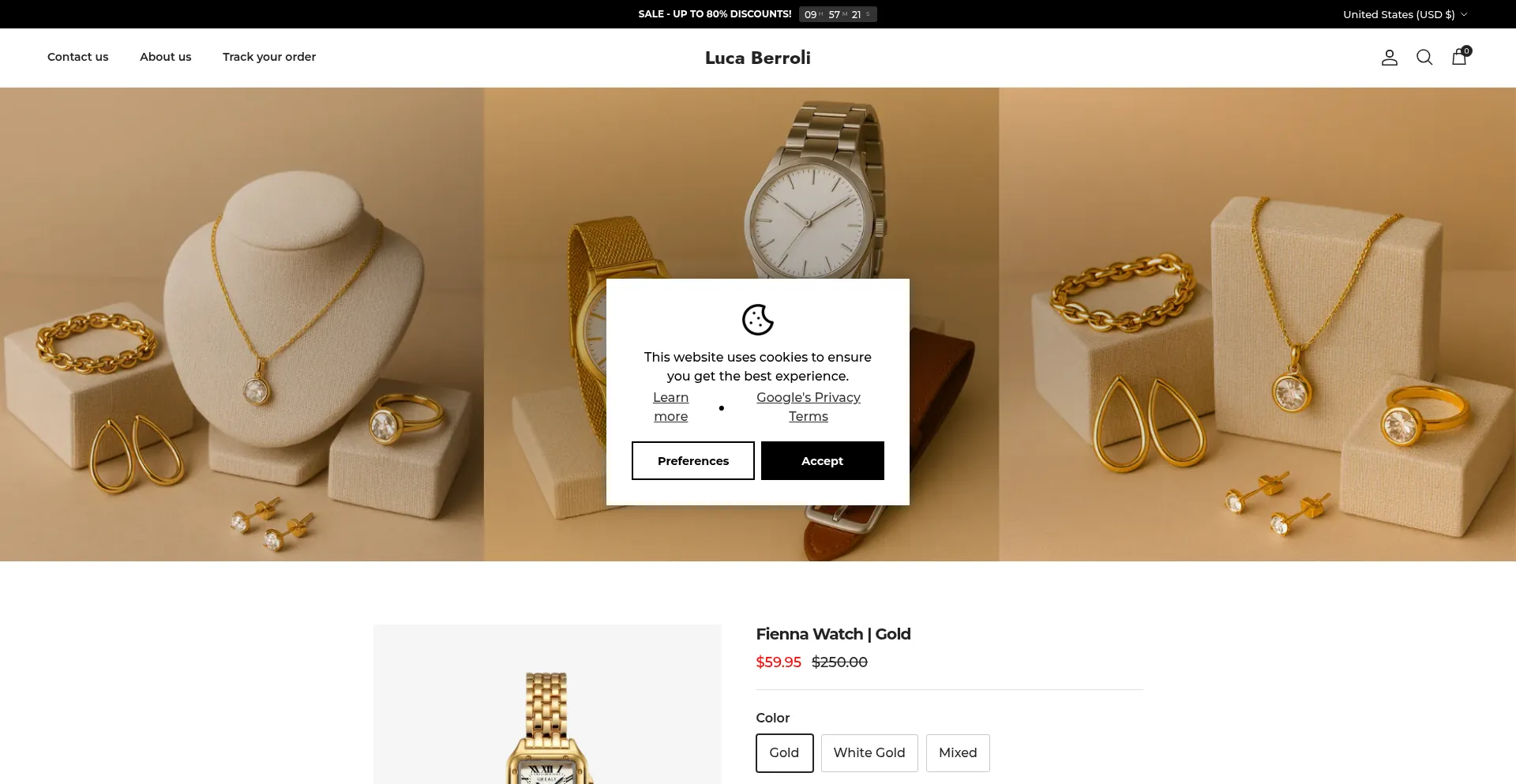Open Google's Privacy Terms link

[808, 407]
